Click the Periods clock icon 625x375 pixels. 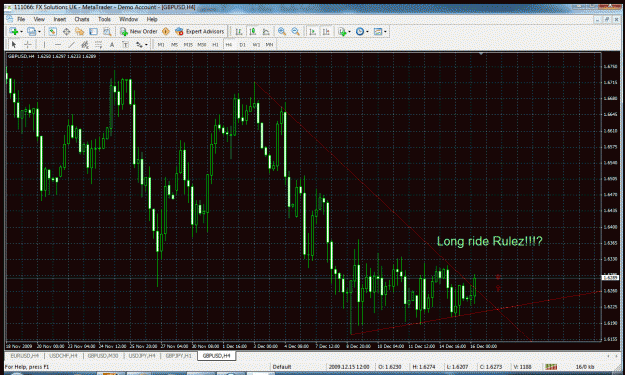[360, 31]
